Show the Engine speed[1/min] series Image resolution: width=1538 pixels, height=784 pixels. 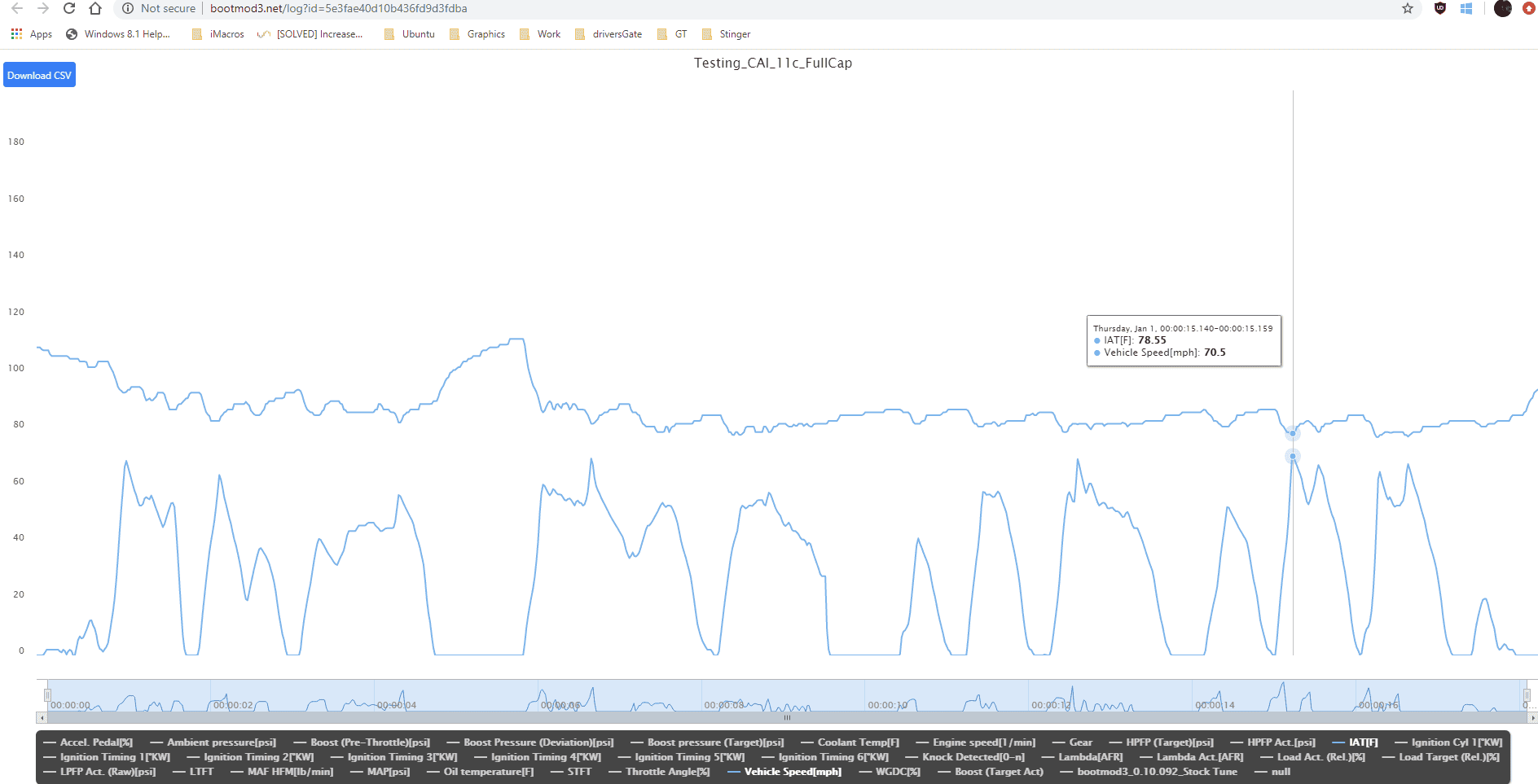click(976, 742)
